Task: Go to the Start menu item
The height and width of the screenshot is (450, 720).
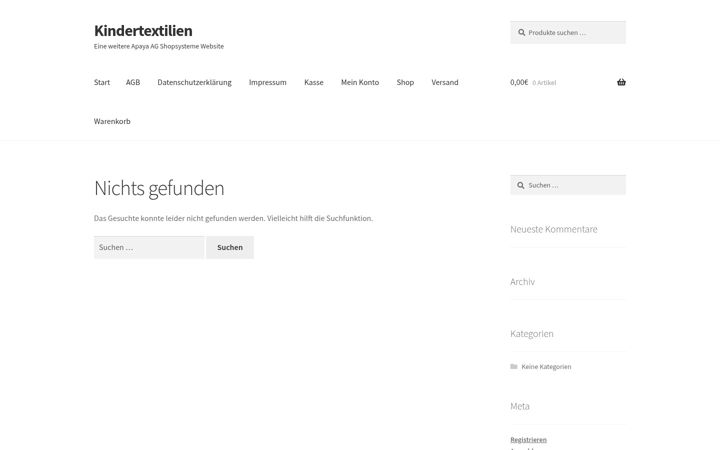Action: pos(102,82)
